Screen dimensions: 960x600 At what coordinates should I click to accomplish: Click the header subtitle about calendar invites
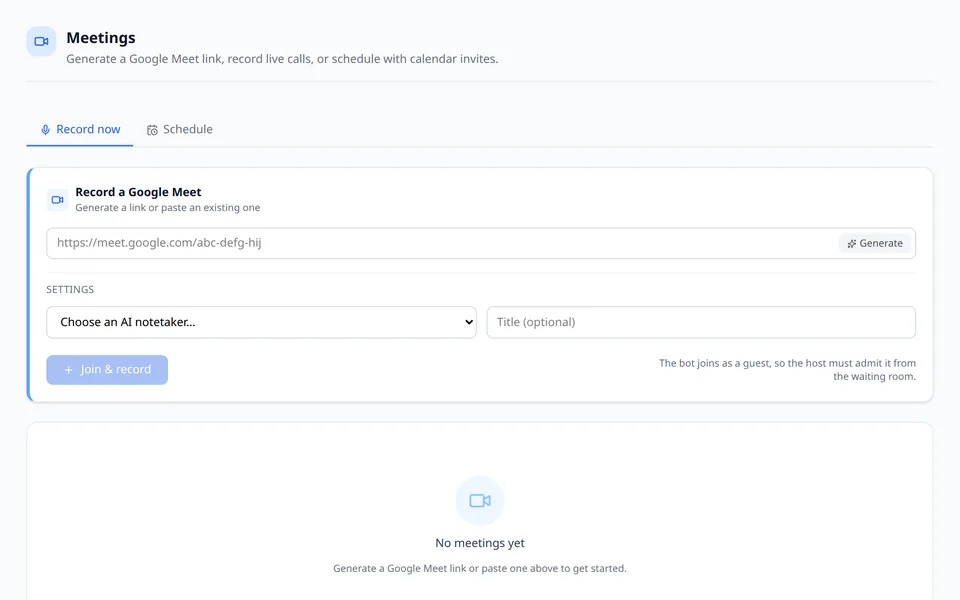(x=282, y=59)
